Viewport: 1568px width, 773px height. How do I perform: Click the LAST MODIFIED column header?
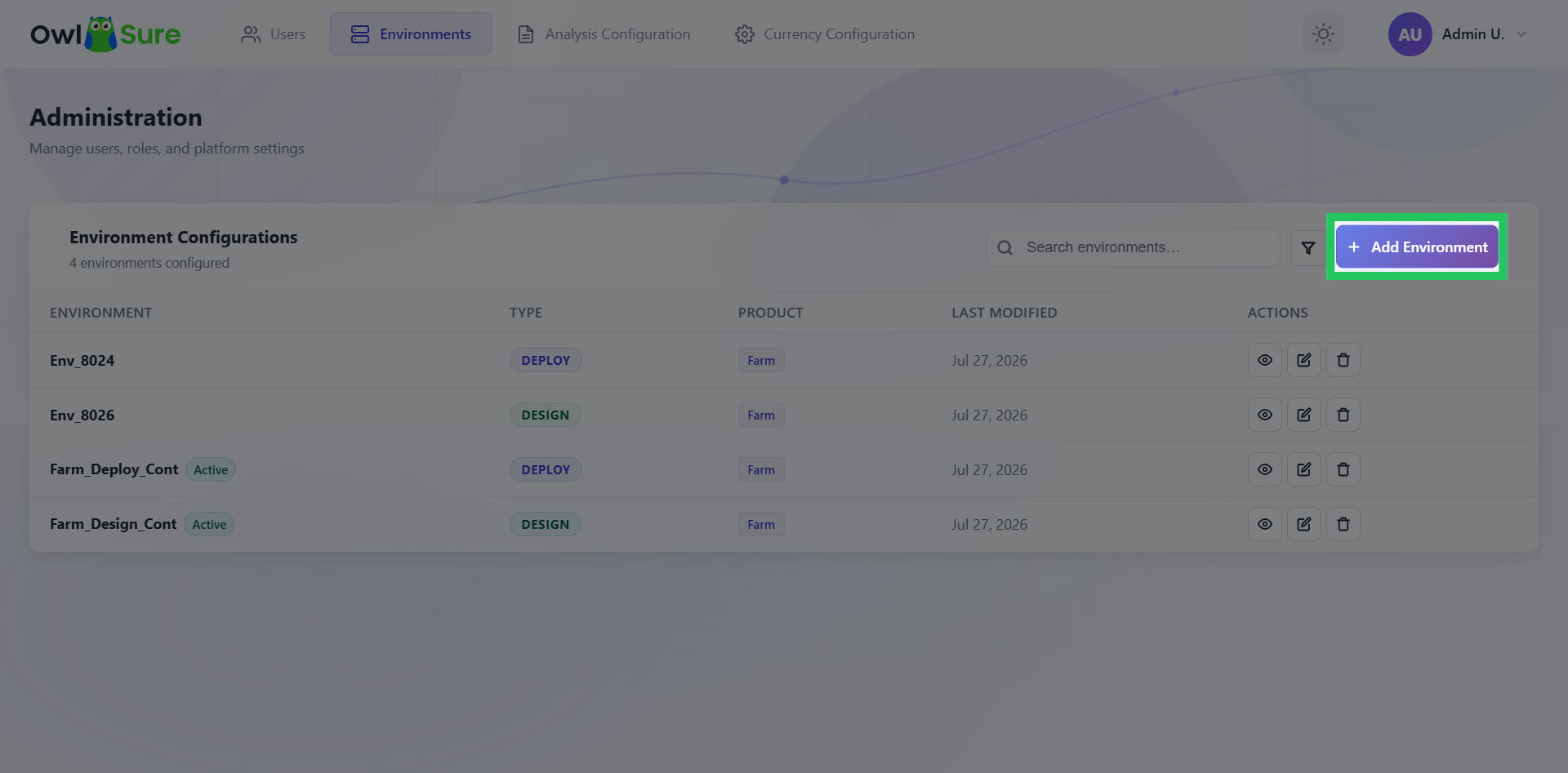tap(1004, 313)
